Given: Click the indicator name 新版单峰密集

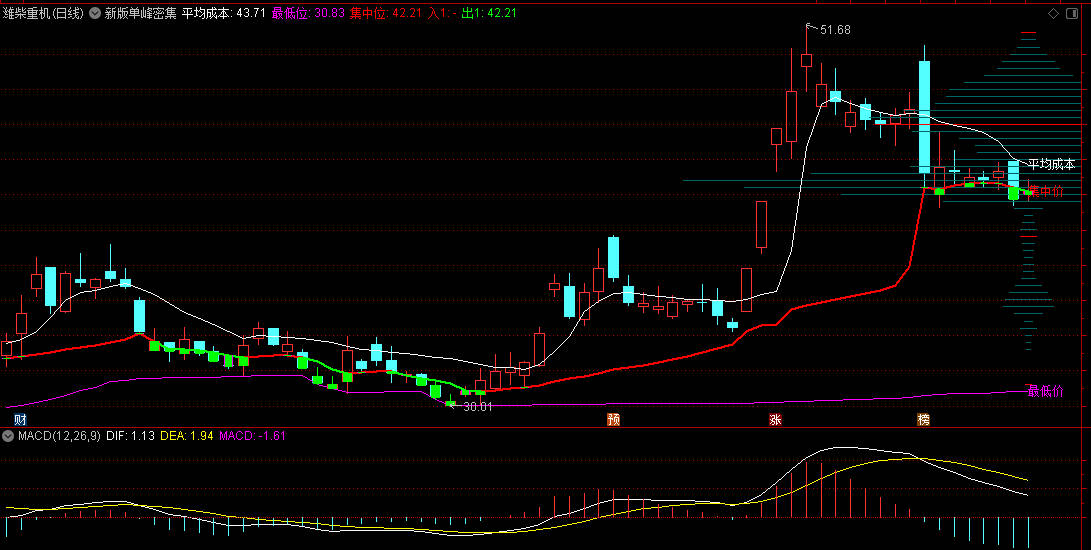Looking at the screenshot, I should click(140, 13).
